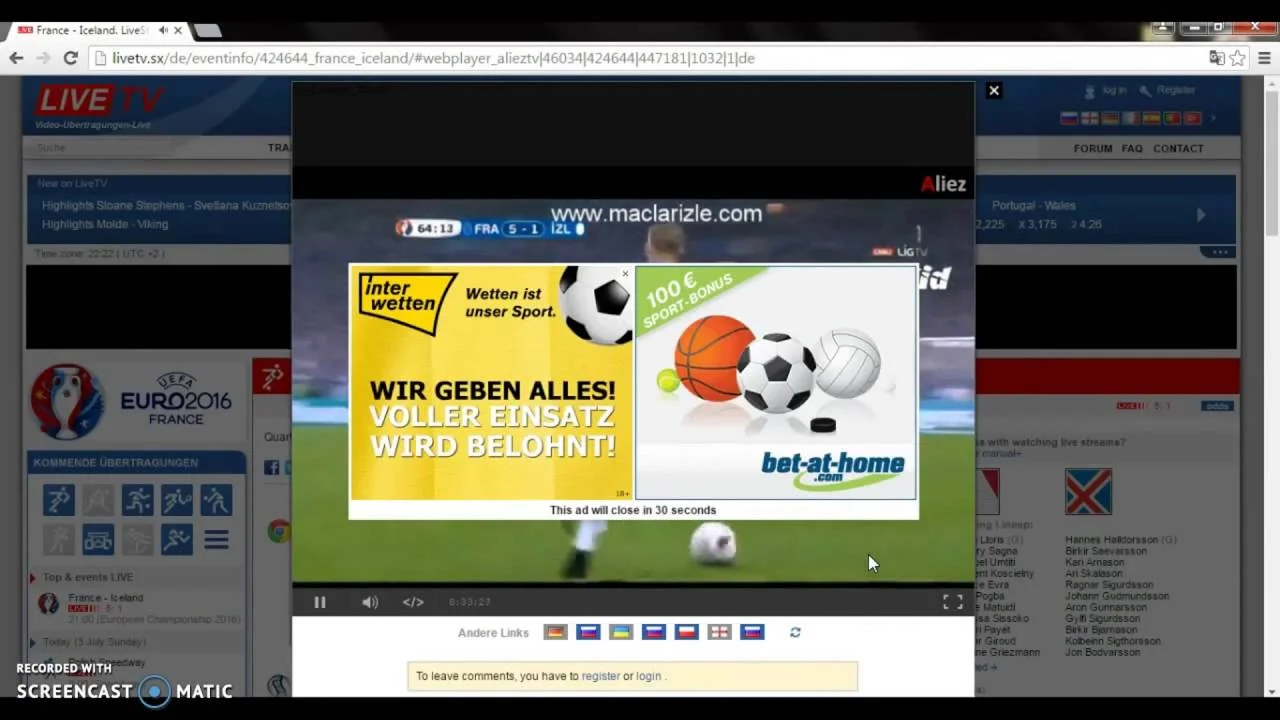Screen dimensions: 1280x720
Task: Enter fullscreen video mode
Action: point(952,602)
